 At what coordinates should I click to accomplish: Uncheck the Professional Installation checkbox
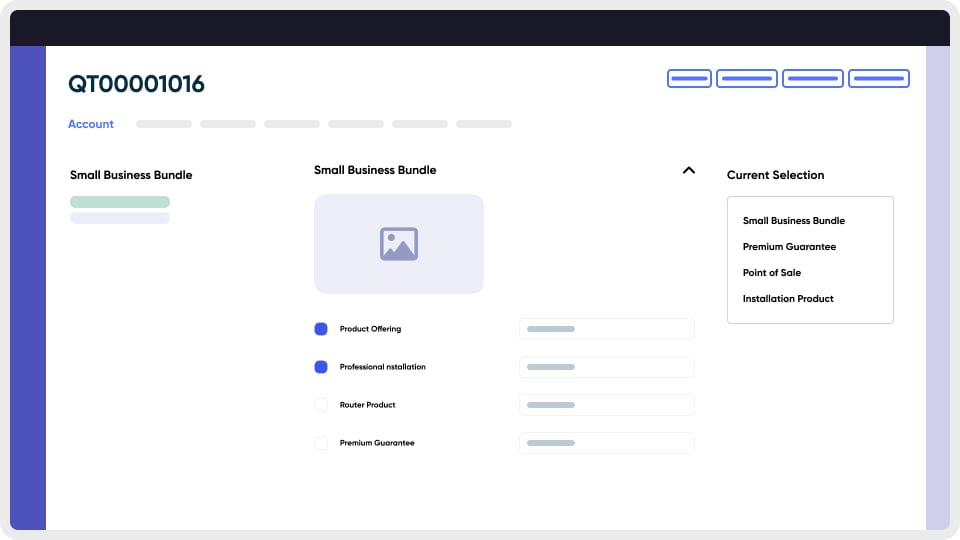(x=321, y=367)
